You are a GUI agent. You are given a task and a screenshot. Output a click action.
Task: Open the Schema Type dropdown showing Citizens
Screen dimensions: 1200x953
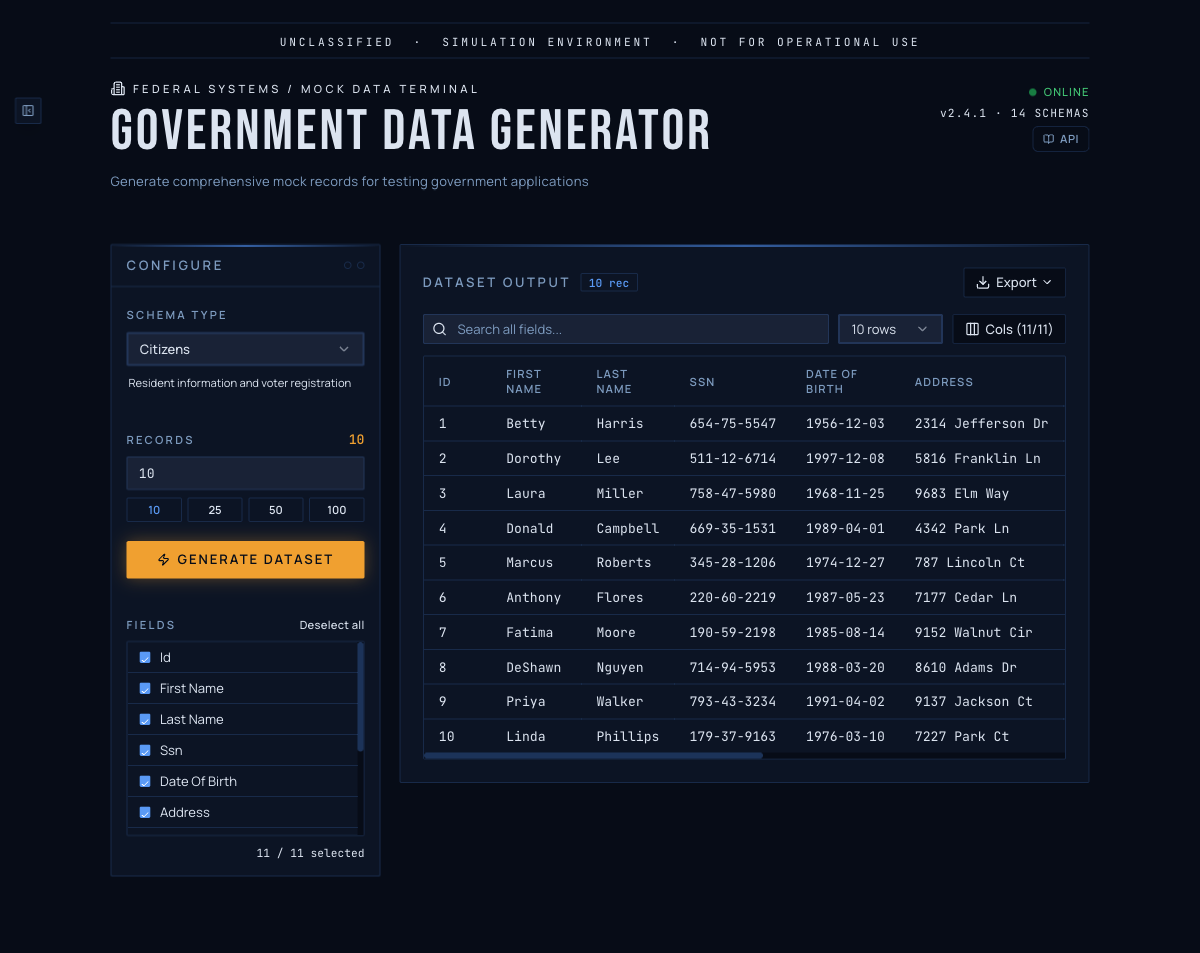point(245,349)
